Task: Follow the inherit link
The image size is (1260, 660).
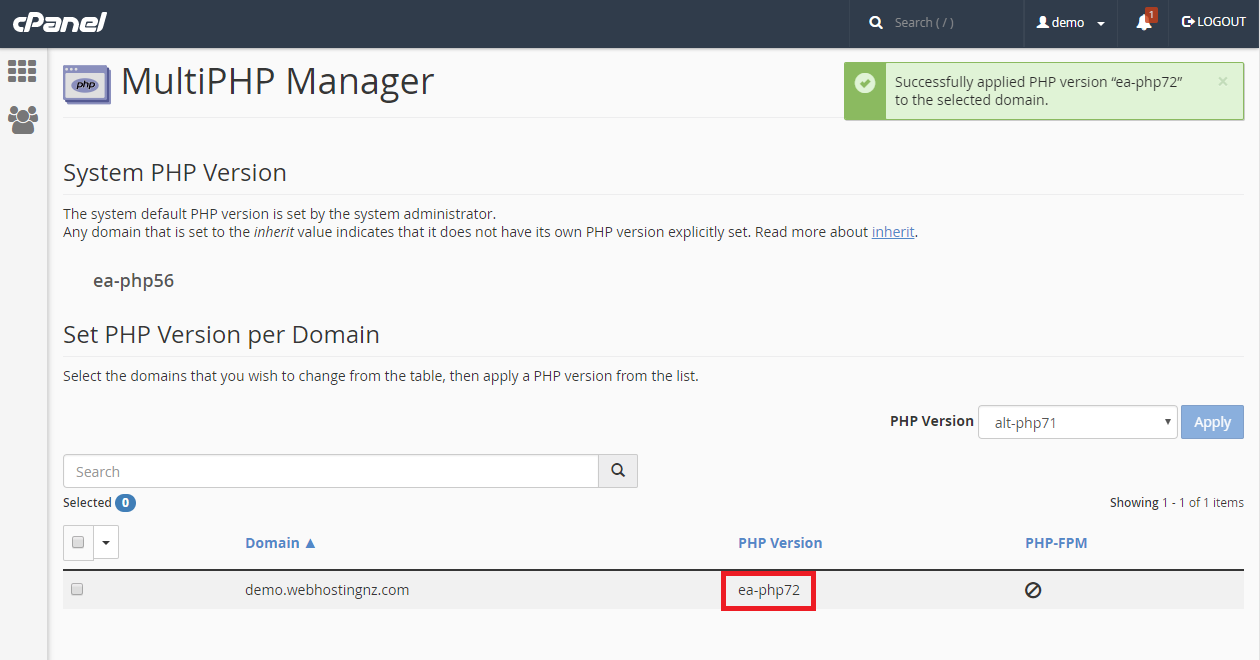Action: [893, 232]
